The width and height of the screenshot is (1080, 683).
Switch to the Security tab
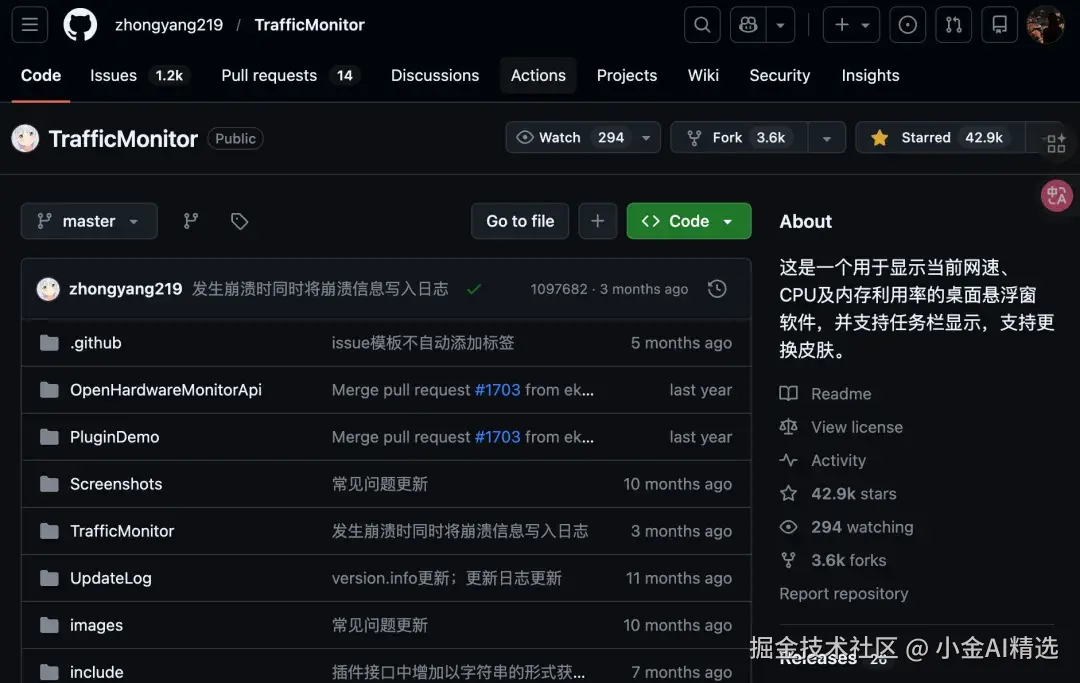coord(780,75)
